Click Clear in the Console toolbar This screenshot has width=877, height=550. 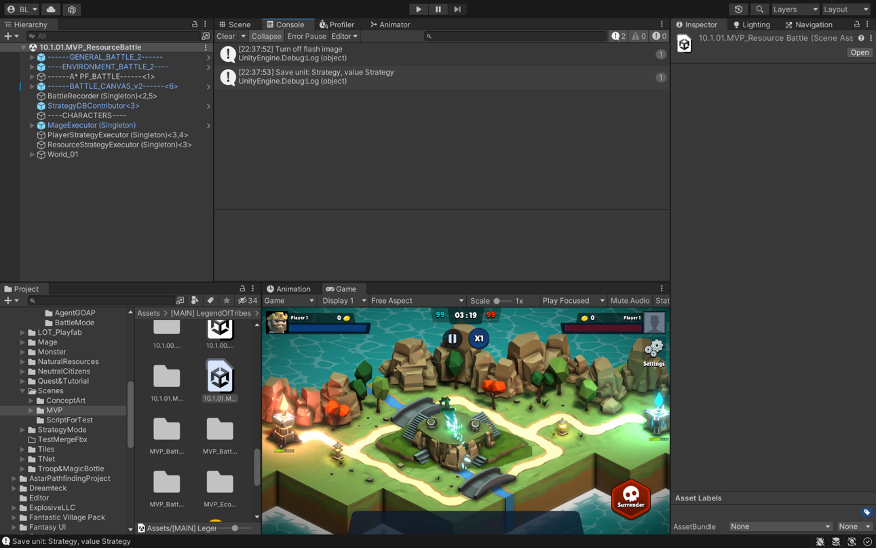click(226, 36)
